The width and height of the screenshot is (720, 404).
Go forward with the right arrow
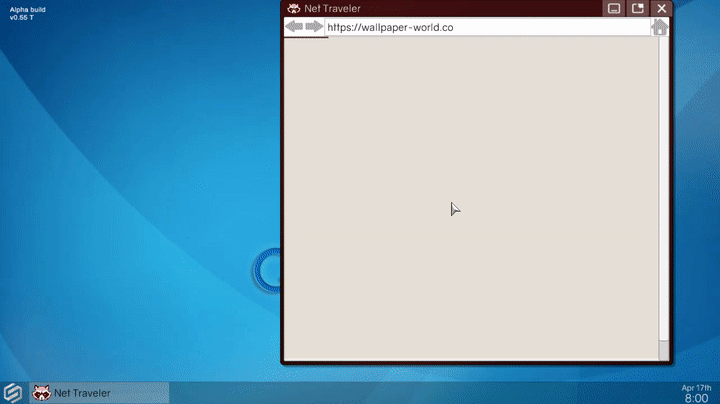314,27
